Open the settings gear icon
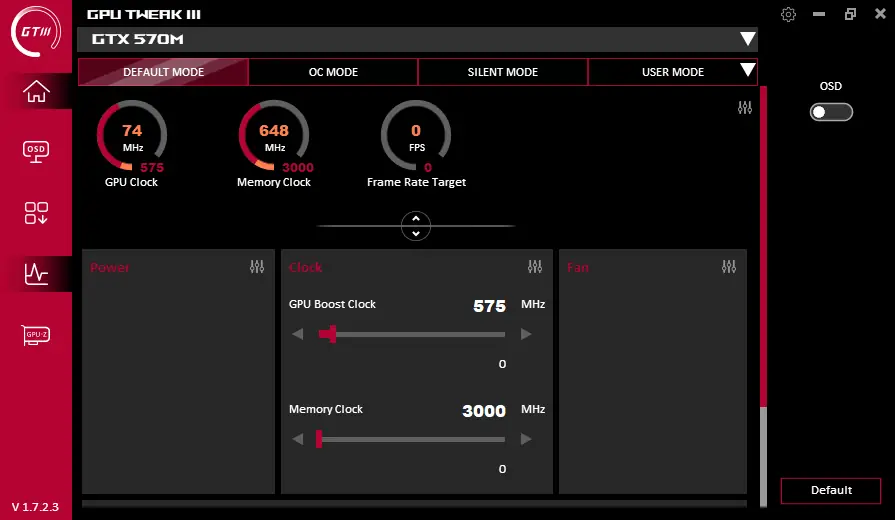 788,14
